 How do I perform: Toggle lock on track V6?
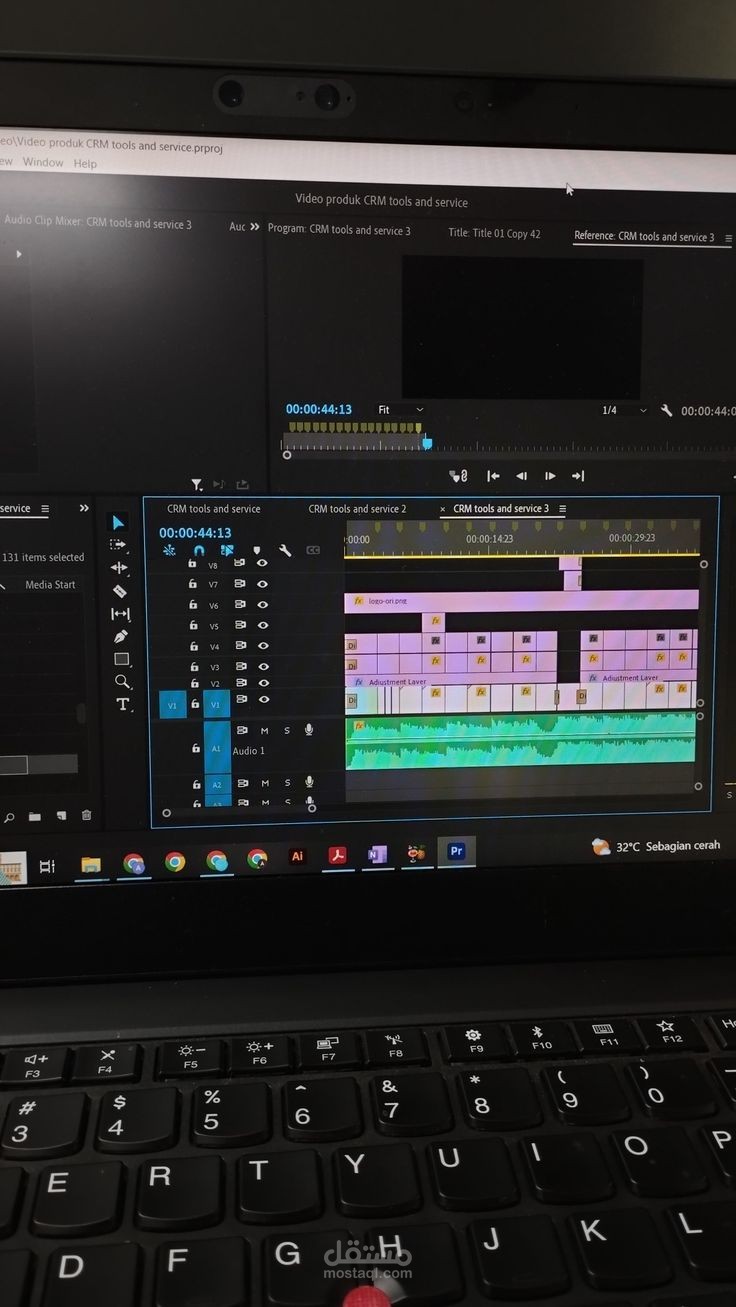(x=193, y=605)
